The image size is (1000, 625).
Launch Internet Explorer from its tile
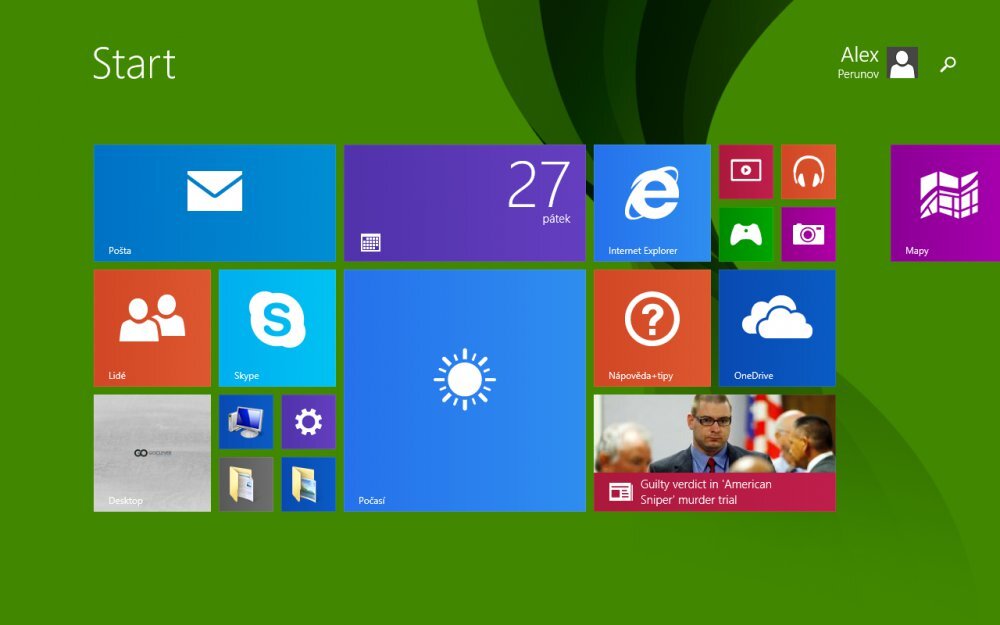652,202
